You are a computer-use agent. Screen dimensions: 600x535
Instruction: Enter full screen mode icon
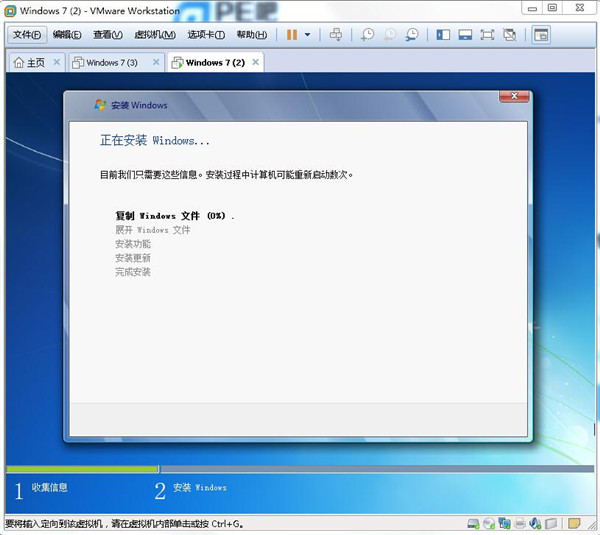coord(487,35)
